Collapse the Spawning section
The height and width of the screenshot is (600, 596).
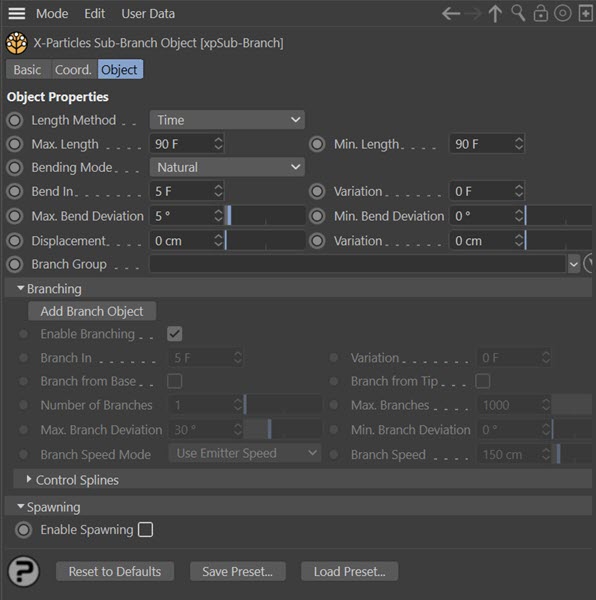(x=21, y=506)
